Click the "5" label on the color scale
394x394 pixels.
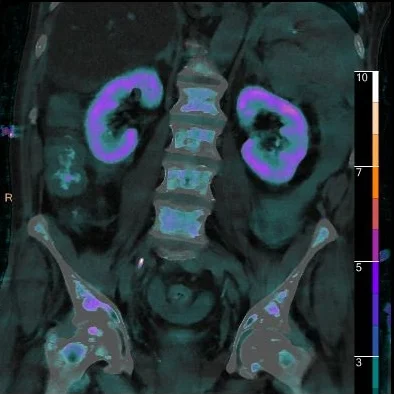coord(359,268)
